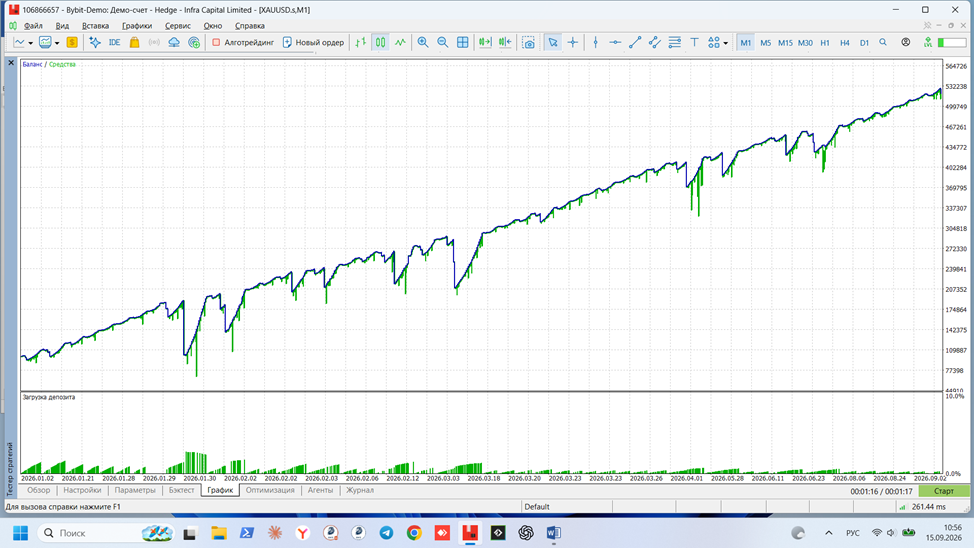Show hidden system tray icons chevron
Image resolution: width=974 pixels, height=548 pixels.
click(829, 533)
